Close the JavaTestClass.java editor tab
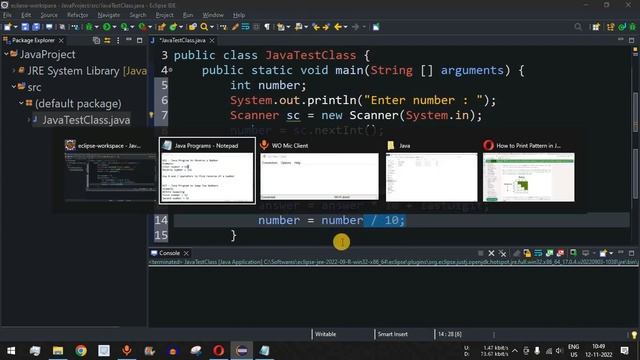The height and width of the screenshot is (360, 640). coord(212,40)
